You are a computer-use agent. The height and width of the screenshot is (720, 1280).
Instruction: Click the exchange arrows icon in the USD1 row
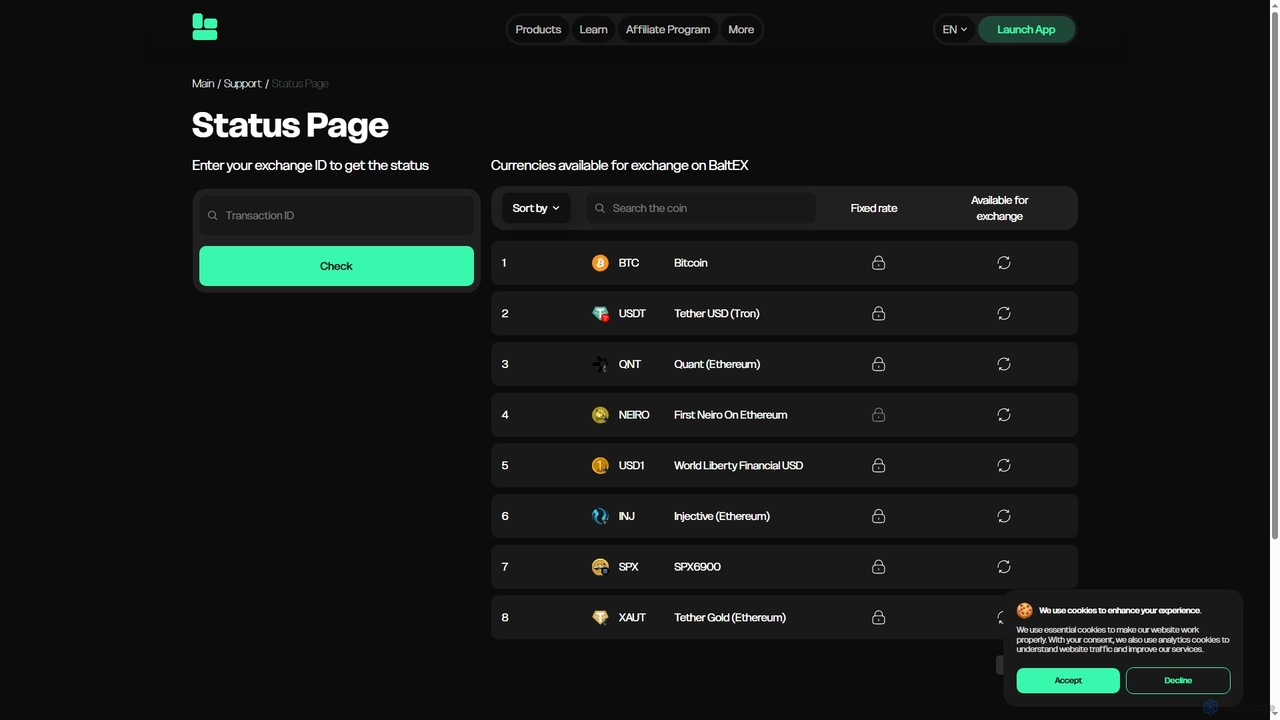pos(1004,466)
